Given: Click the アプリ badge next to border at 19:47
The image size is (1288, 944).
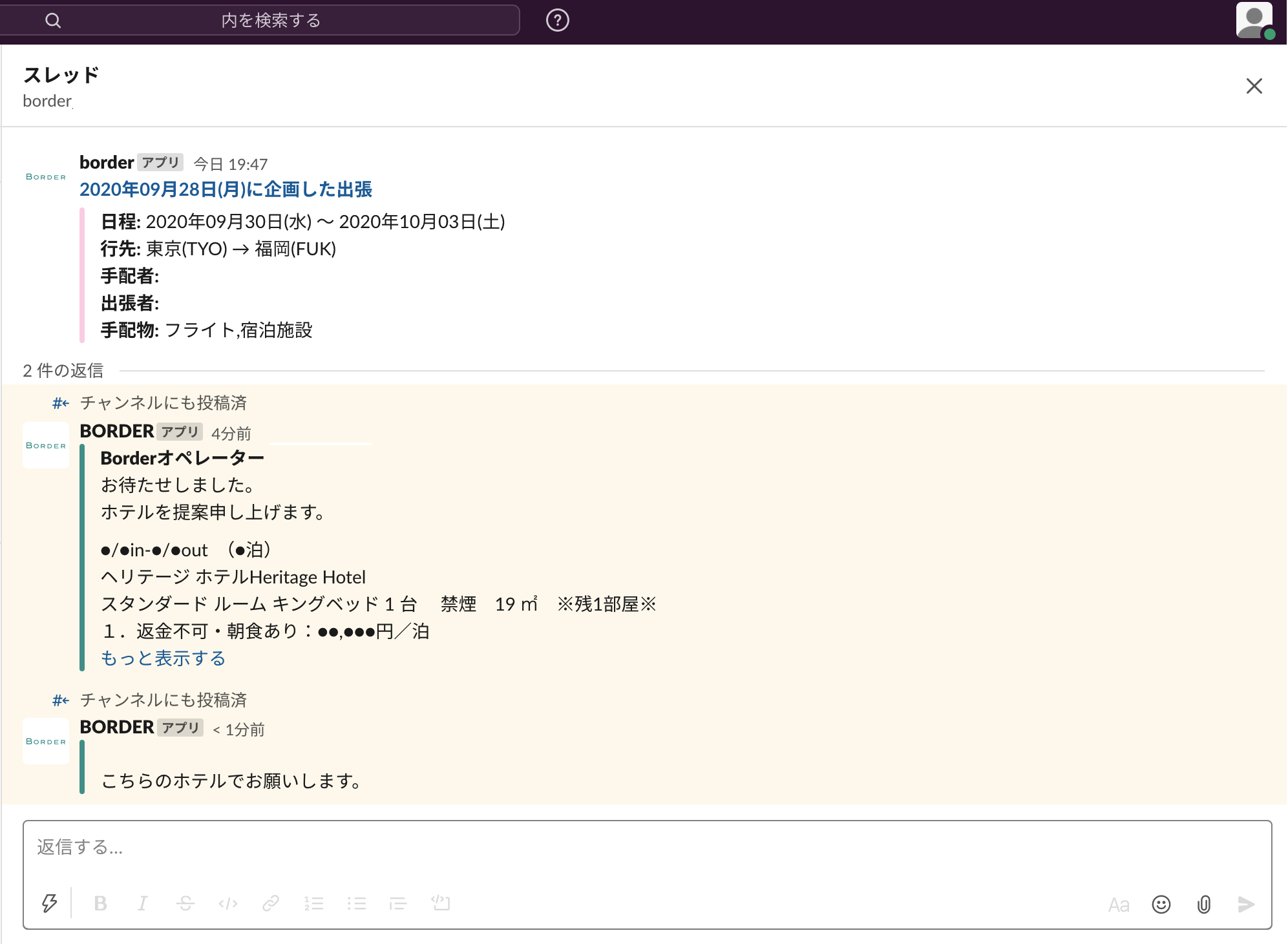Looking at the screenshot, I should [160, 162].
